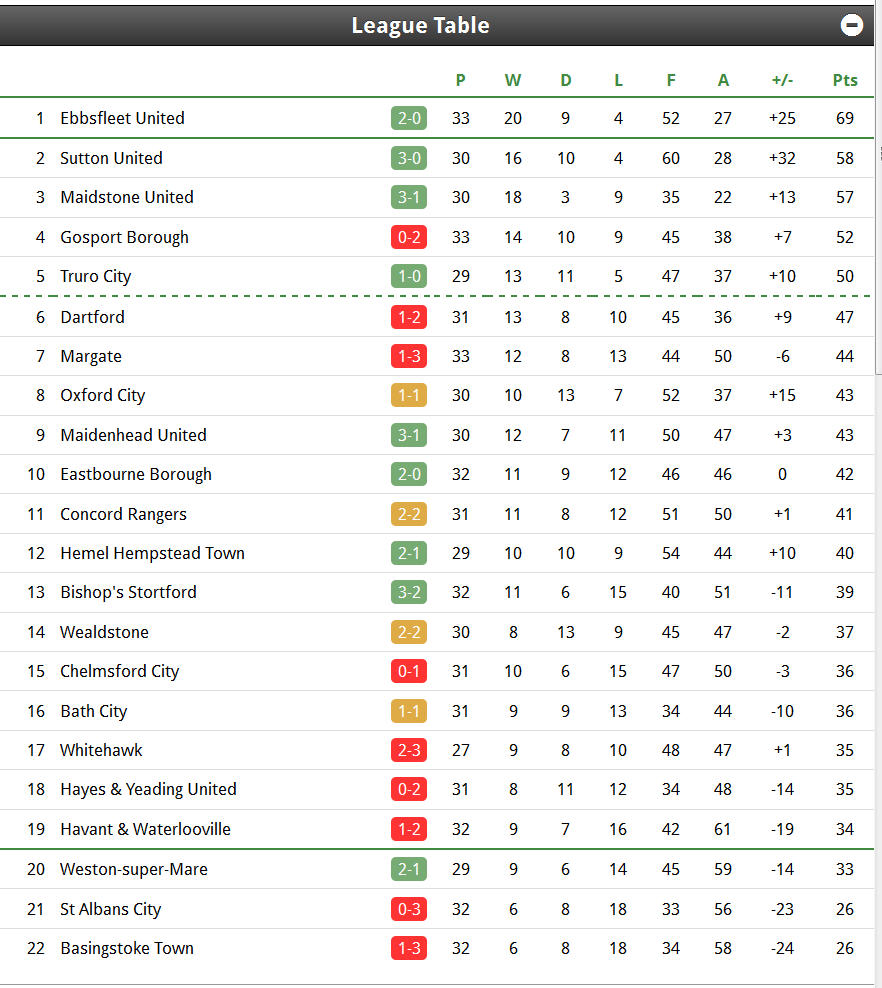Click Whitehawk's red 2-3 result badge
The image size is (882, 988).
(x=409, y=750)
